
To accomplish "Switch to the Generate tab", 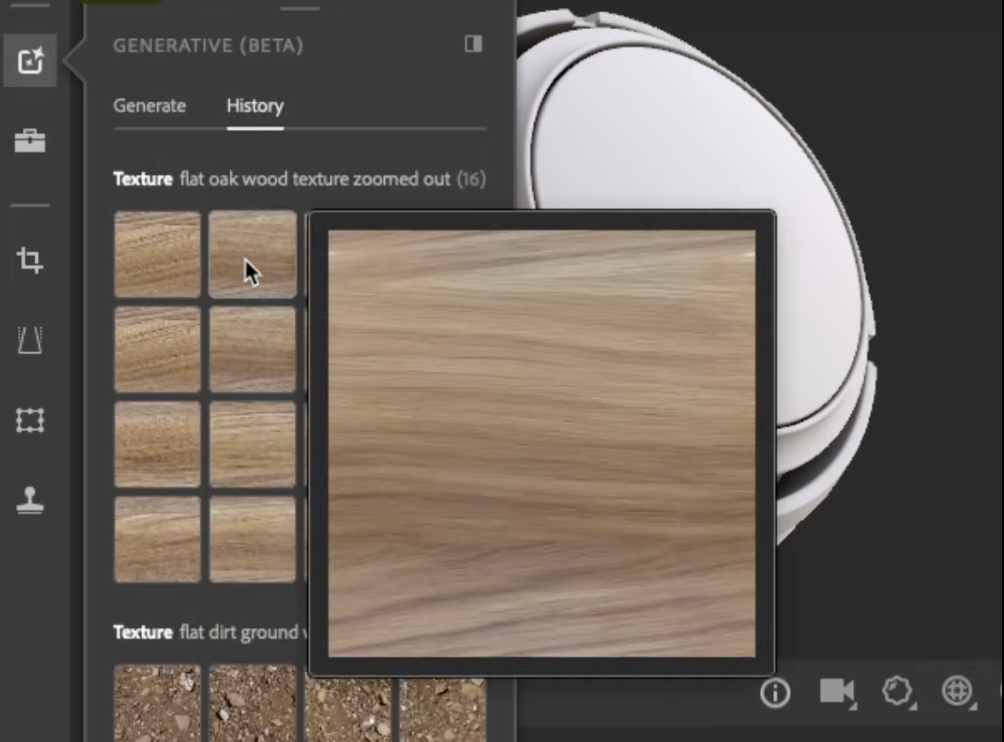I will [149, 106].
